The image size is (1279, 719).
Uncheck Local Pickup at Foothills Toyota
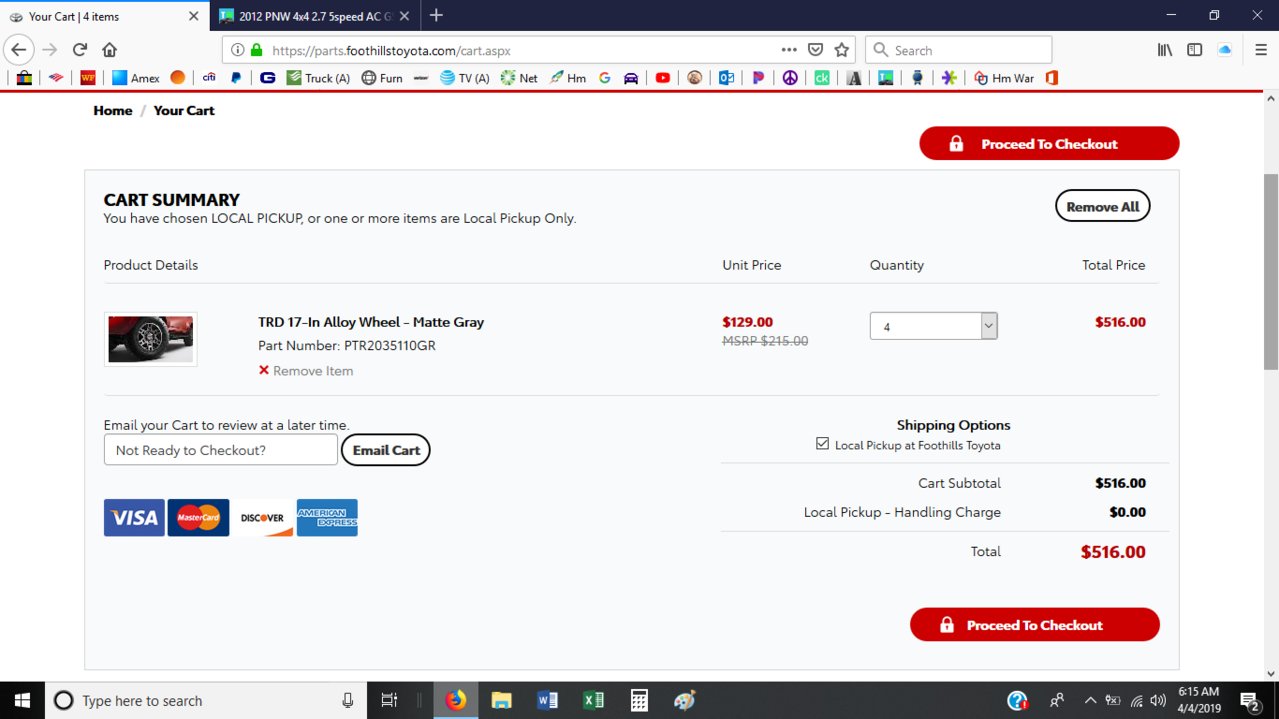click(823, 444)
